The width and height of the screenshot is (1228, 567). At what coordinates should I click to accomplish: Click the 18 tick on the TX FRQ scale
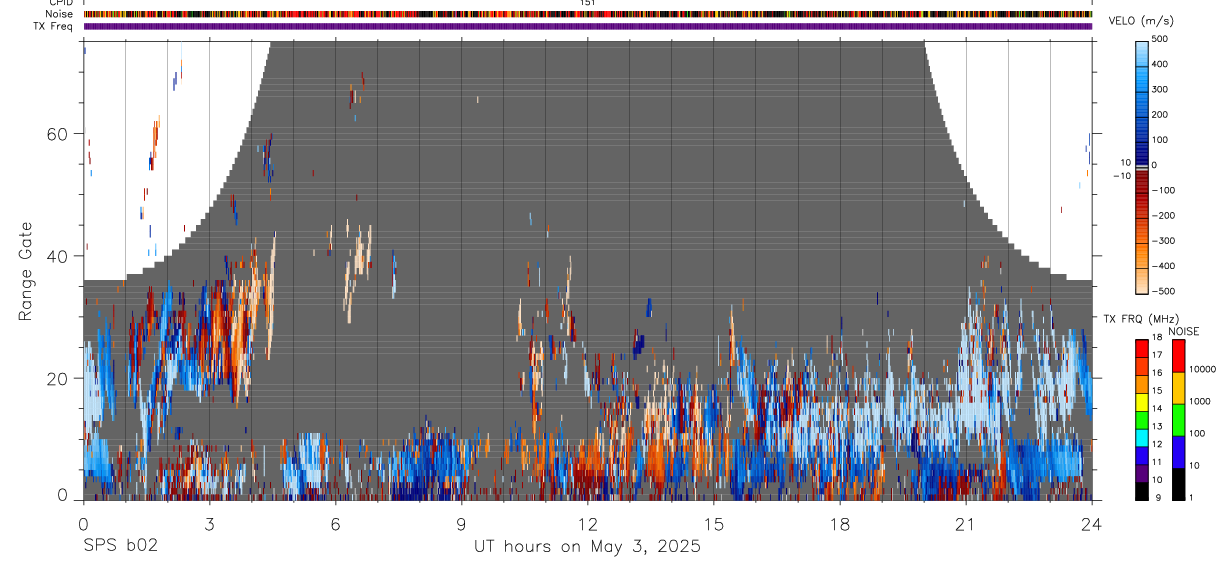(1157, 339)
